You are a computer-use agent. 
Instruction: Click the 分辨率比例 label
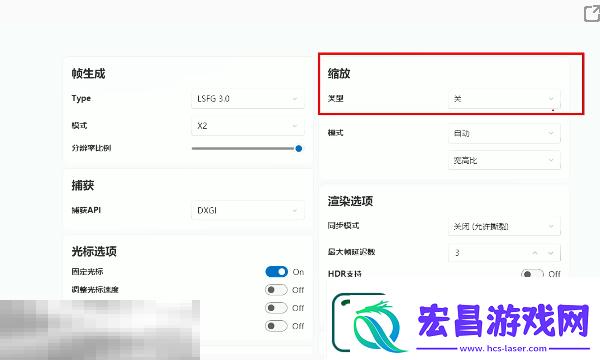coord(91,148)
